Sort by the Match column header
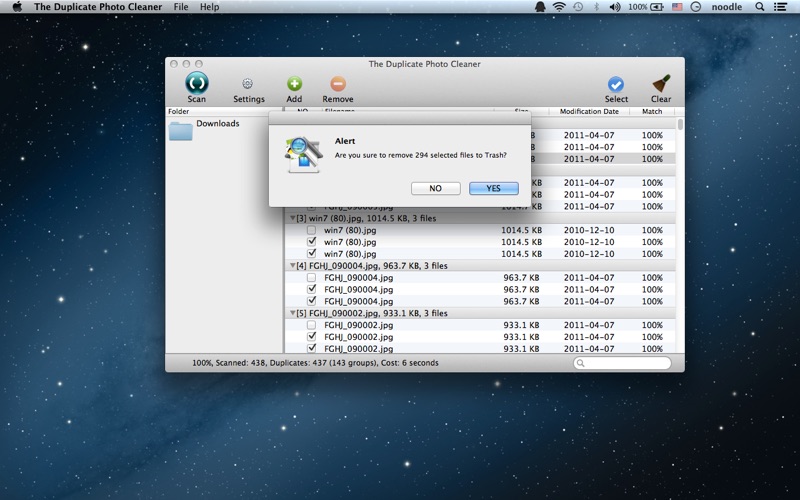 point(652,111)
